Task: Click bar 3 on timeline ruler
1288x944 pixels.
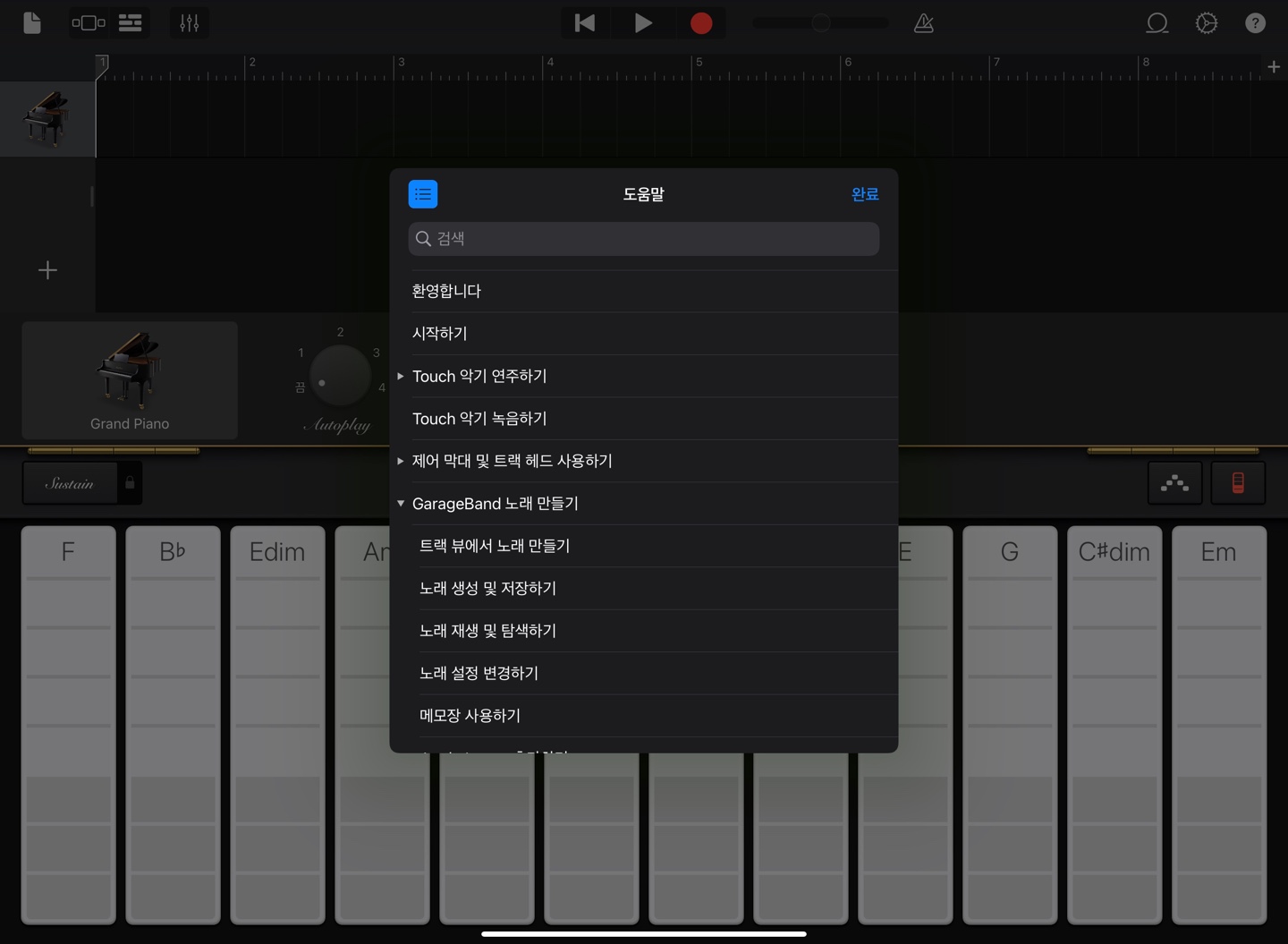Action: (401, 63)
